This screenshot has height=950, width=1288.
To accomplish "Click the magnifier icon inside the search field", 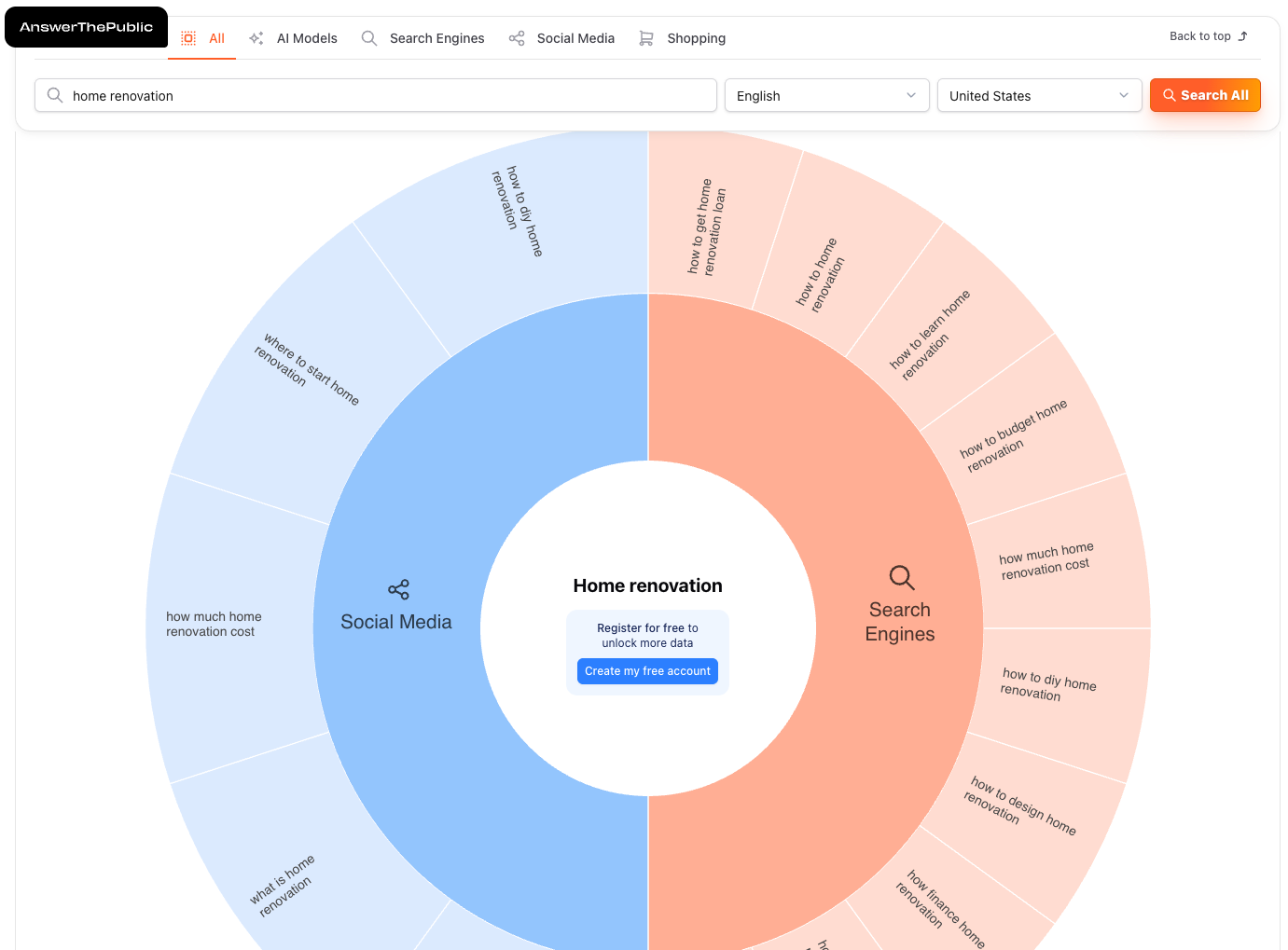I will 54,95.
